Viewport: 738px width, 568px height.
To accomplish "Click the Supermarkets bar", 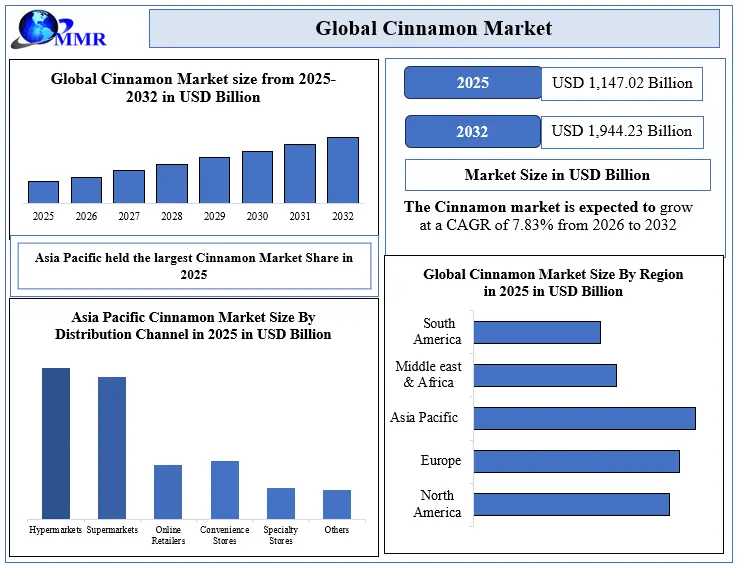I will pyautogui.click(x=112, y=447).
